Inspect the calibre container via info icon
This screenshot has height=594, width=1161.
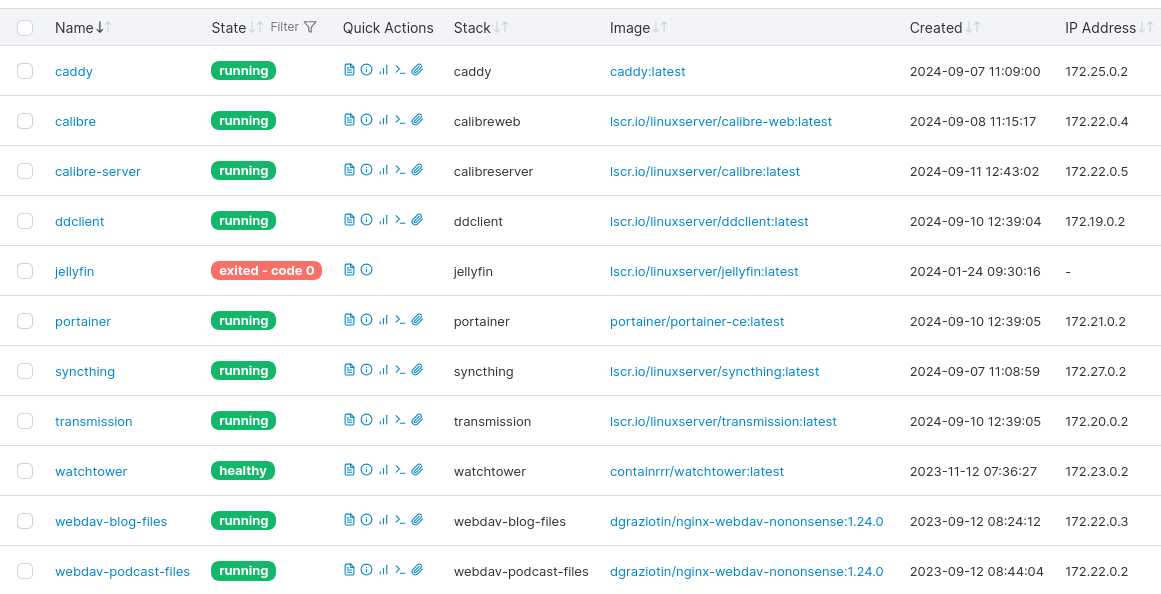coord(366,120)
